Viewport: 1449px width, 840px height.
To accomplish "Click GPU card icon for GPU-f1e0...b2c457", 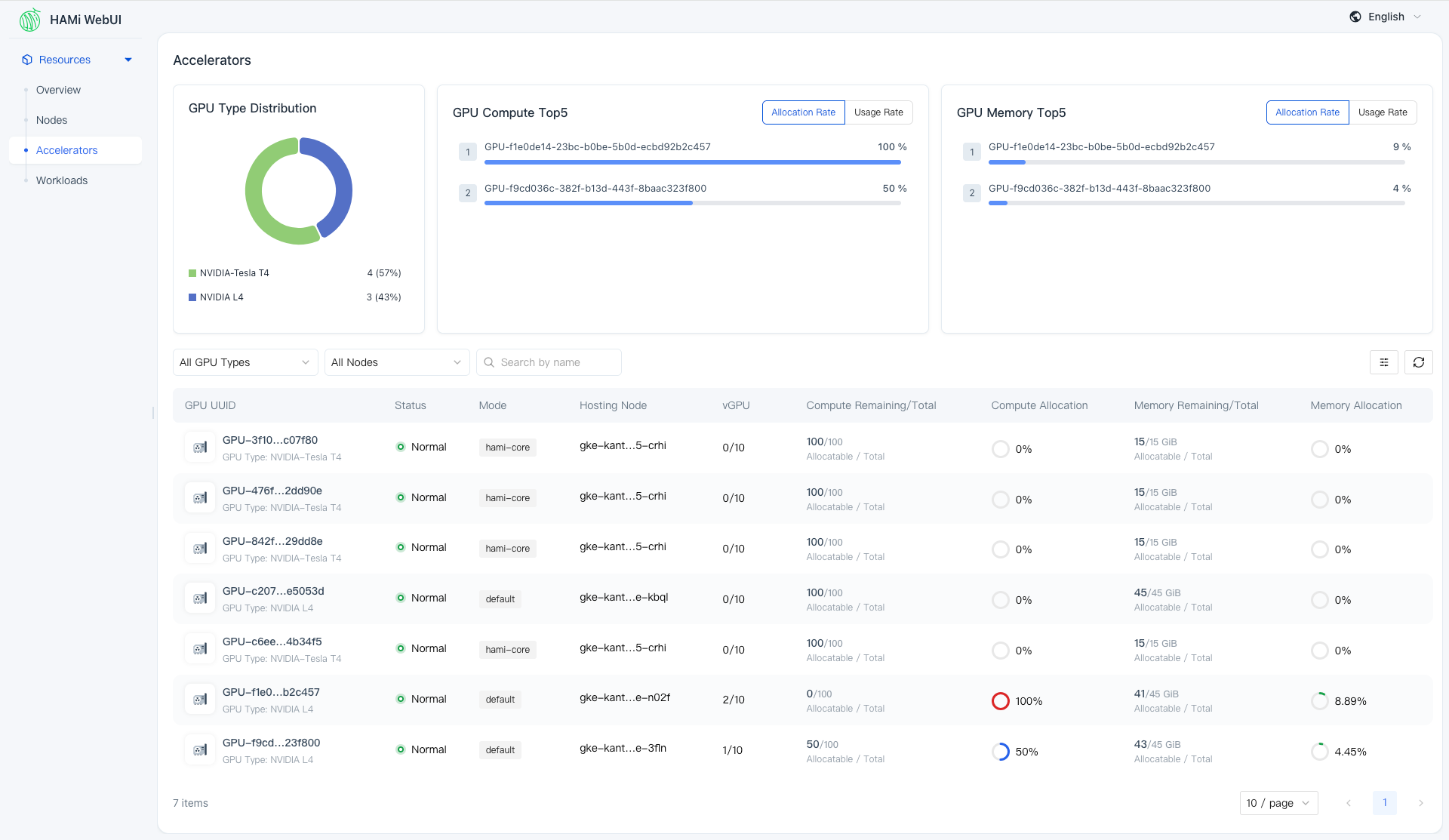I will pos(200,700).
